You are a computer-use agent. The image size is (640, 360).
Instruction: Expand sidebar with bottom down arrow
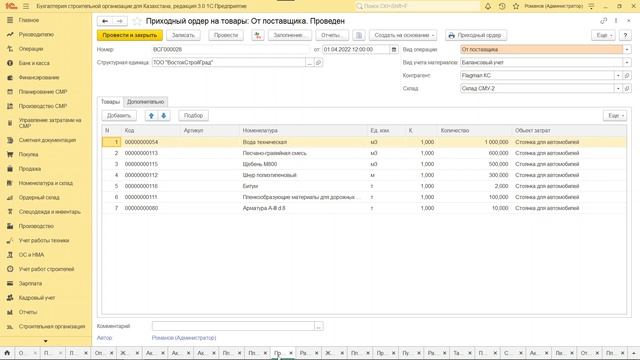pyautogui.click(x=46, y=341)
